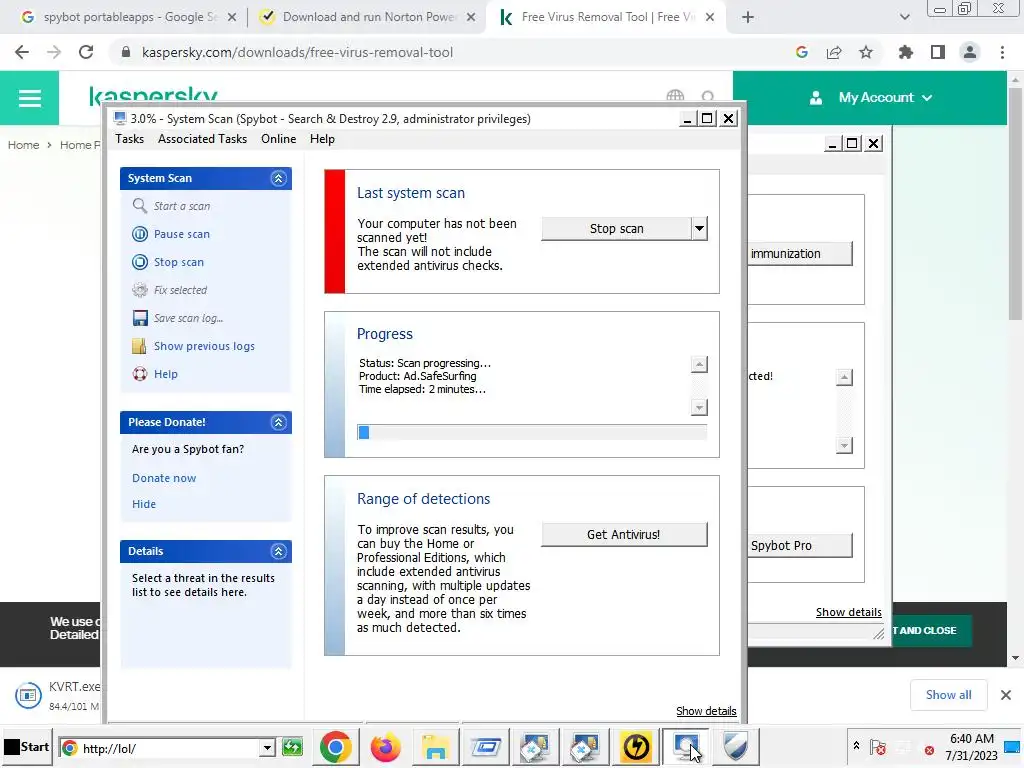The image size is (1024, 768).
Task: Open the Chrome tab search chevron
Action: [x=904, y=17]
